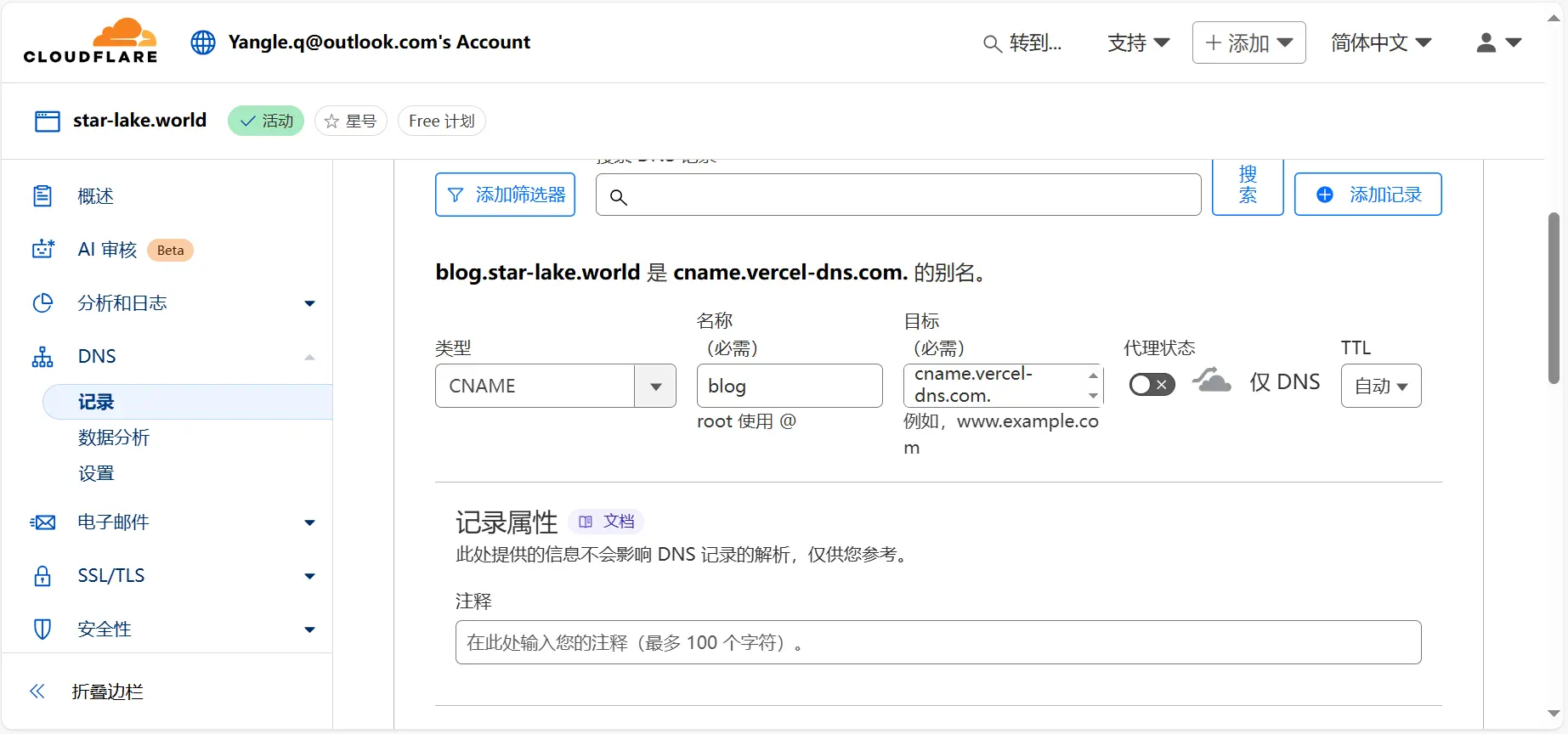Open the 添加 add dropdown button

pos(1248,42)
